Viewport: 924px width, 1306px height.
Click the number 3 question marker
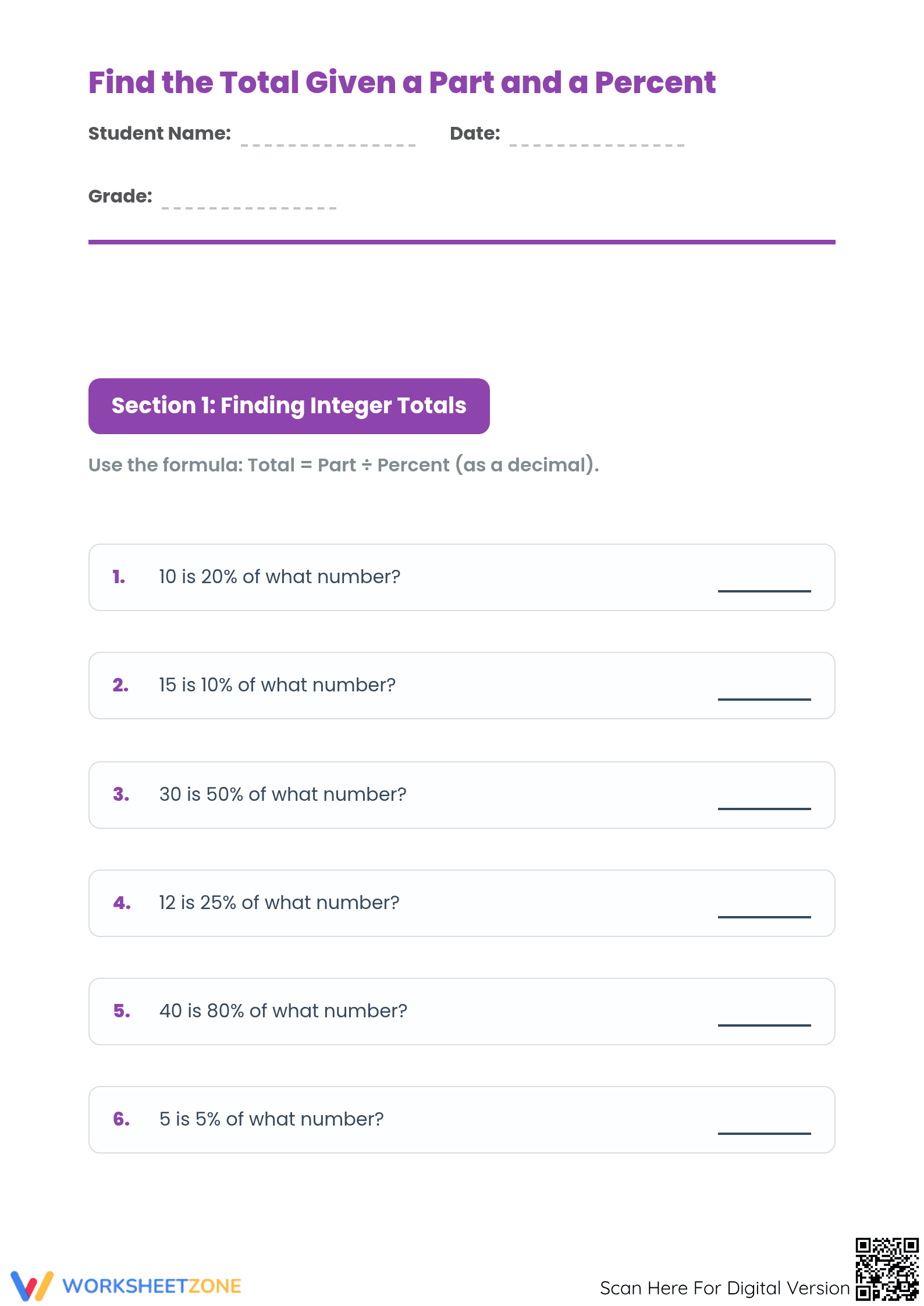click(121, 794)
